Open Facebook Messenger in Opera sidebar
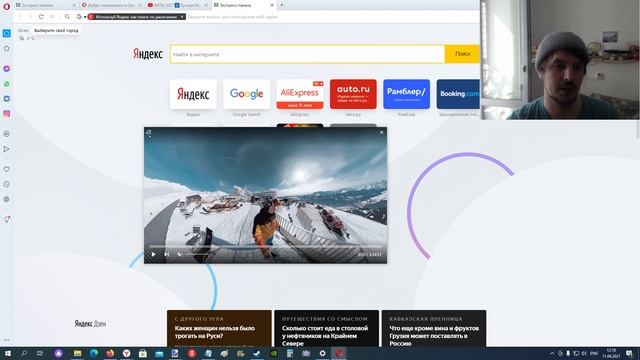 [x=7, y=69]
